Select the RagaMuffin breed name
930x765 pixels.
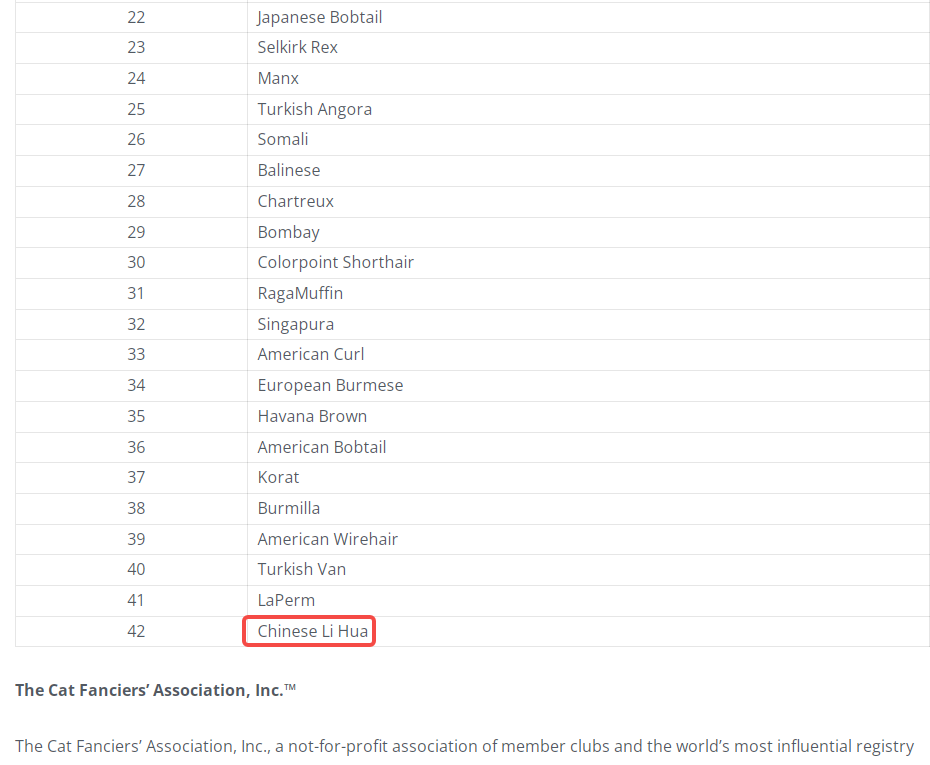click(300, 293)
